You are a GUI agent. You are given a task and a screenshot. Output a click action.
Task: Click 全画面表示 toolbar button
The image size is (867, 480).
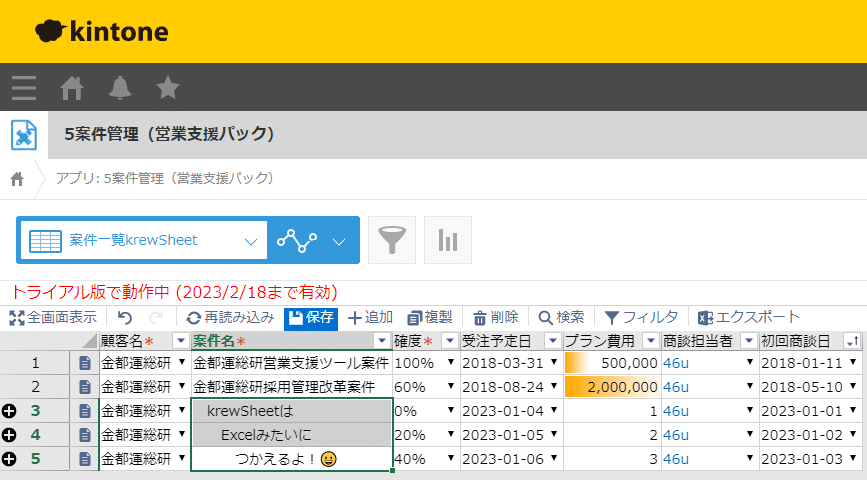click(53, 317)
